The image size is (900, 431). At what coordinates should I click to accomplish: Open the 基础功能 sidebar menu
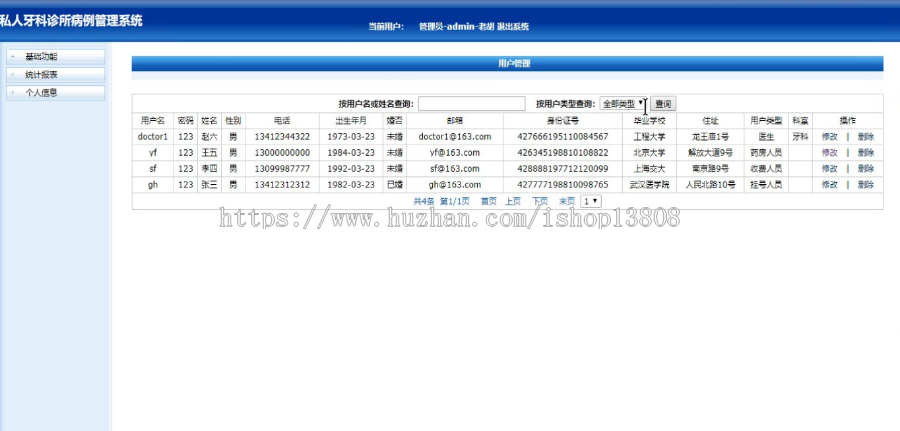coord(55,57)
